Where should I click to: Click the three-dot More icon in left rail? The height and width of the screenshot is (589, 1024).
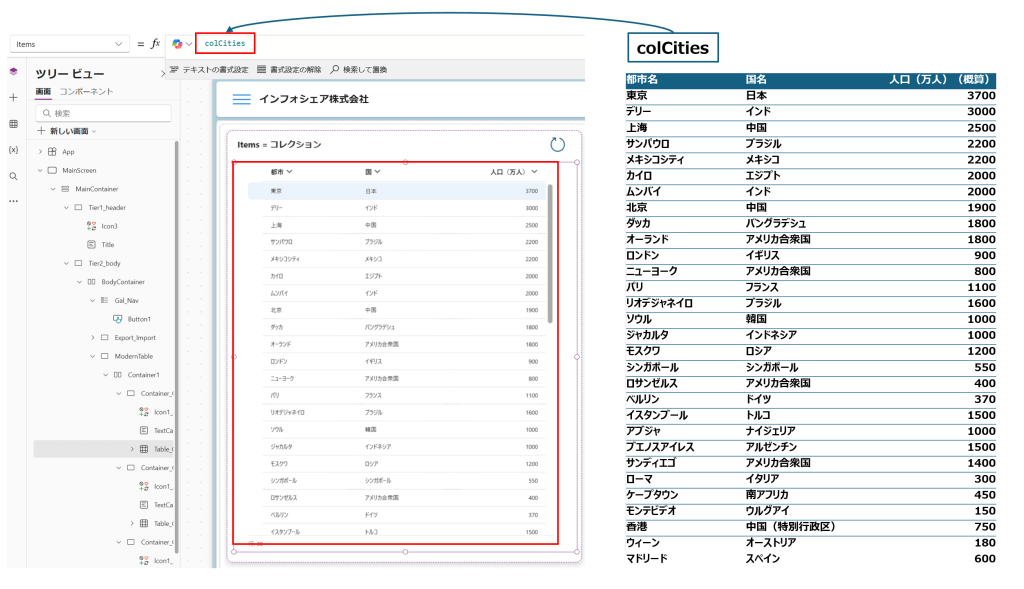point(13,201)
